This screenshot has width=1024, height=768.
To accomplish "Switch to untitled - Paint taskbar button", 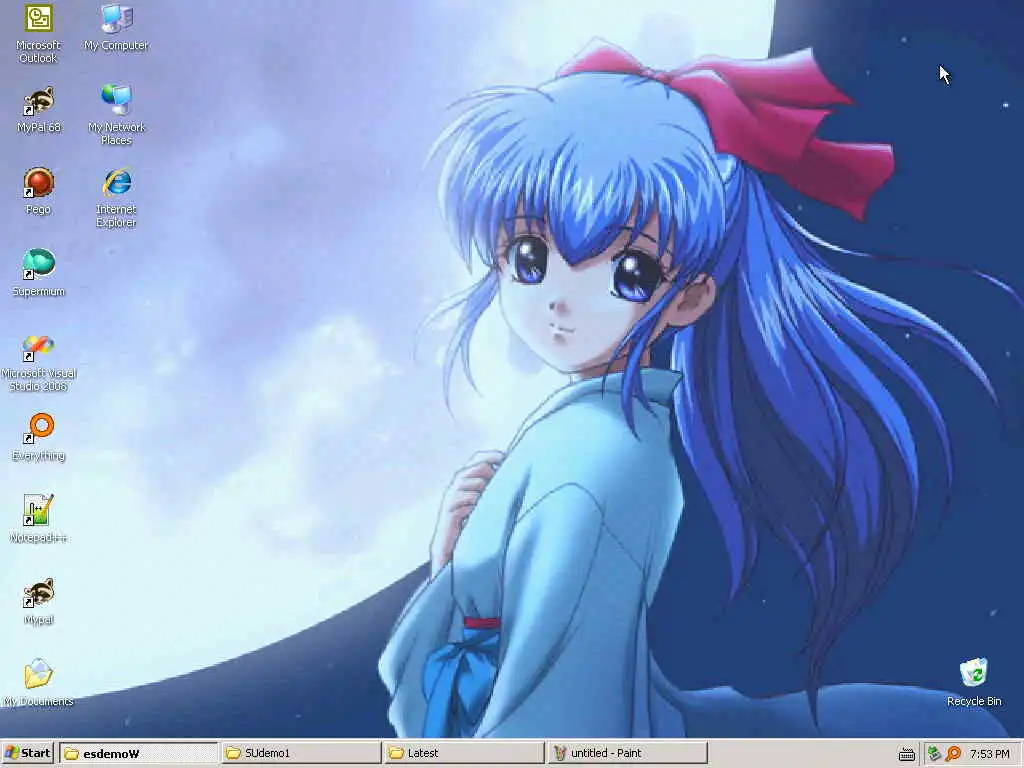I will (x=626, y=753).
